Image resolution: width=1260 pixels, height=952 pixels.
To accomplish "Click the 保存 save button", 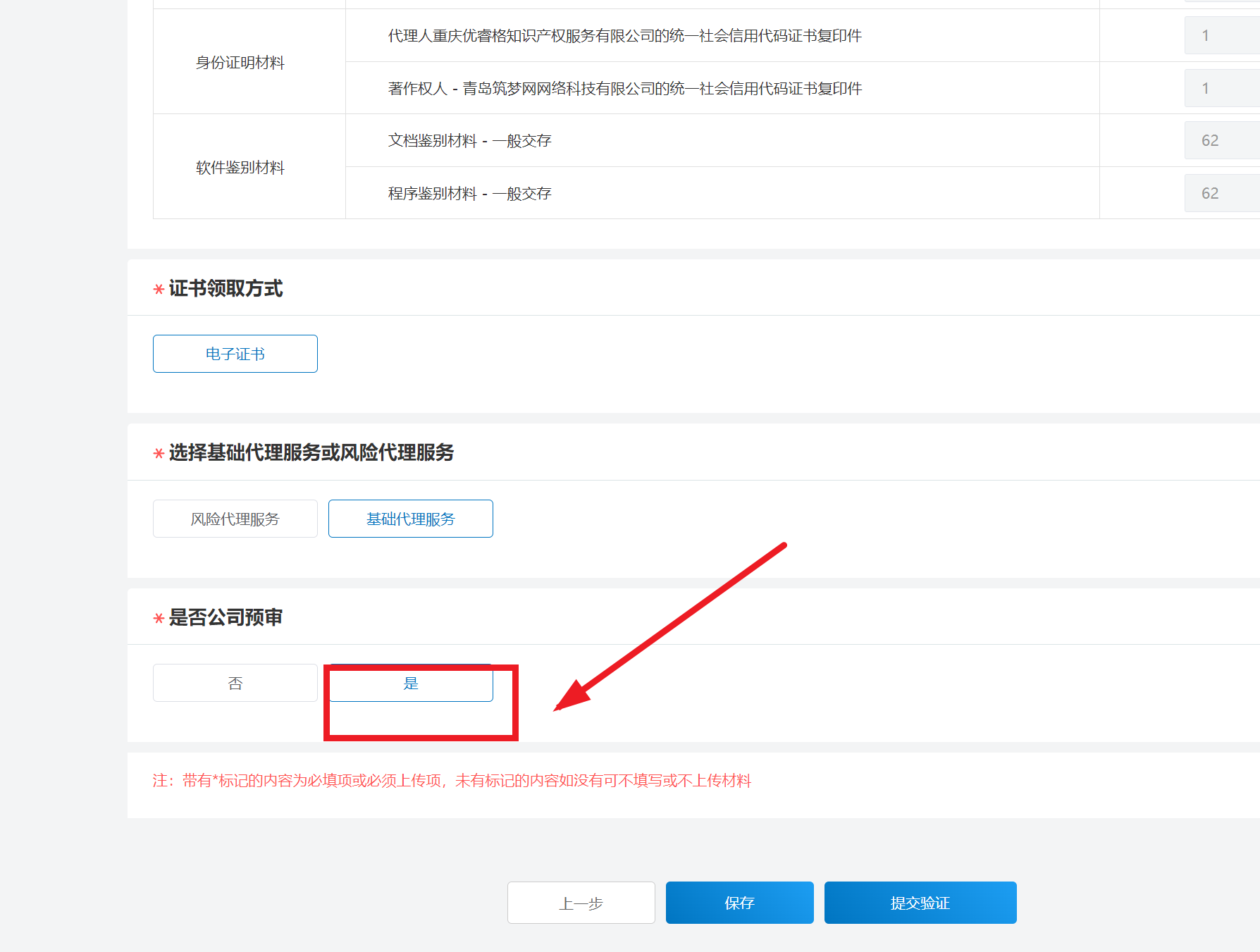I will 739,903.
